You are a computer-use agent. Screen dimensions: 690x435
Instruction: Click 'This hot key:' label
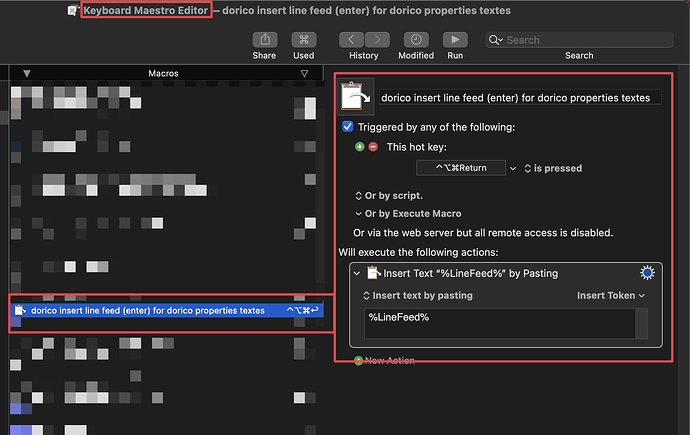coord(416,147)
